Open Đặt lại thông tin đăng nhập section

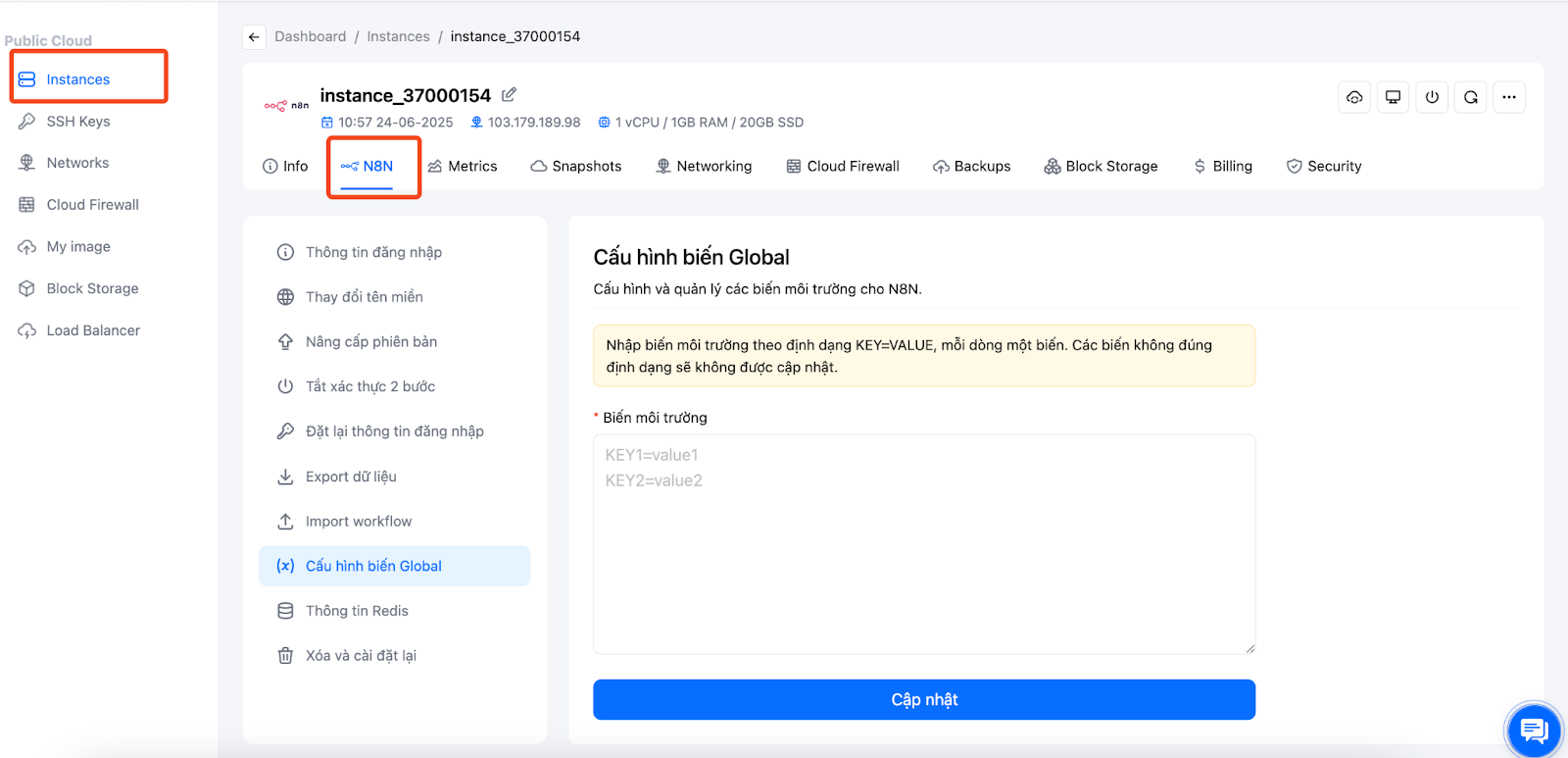tap(394, 431)
